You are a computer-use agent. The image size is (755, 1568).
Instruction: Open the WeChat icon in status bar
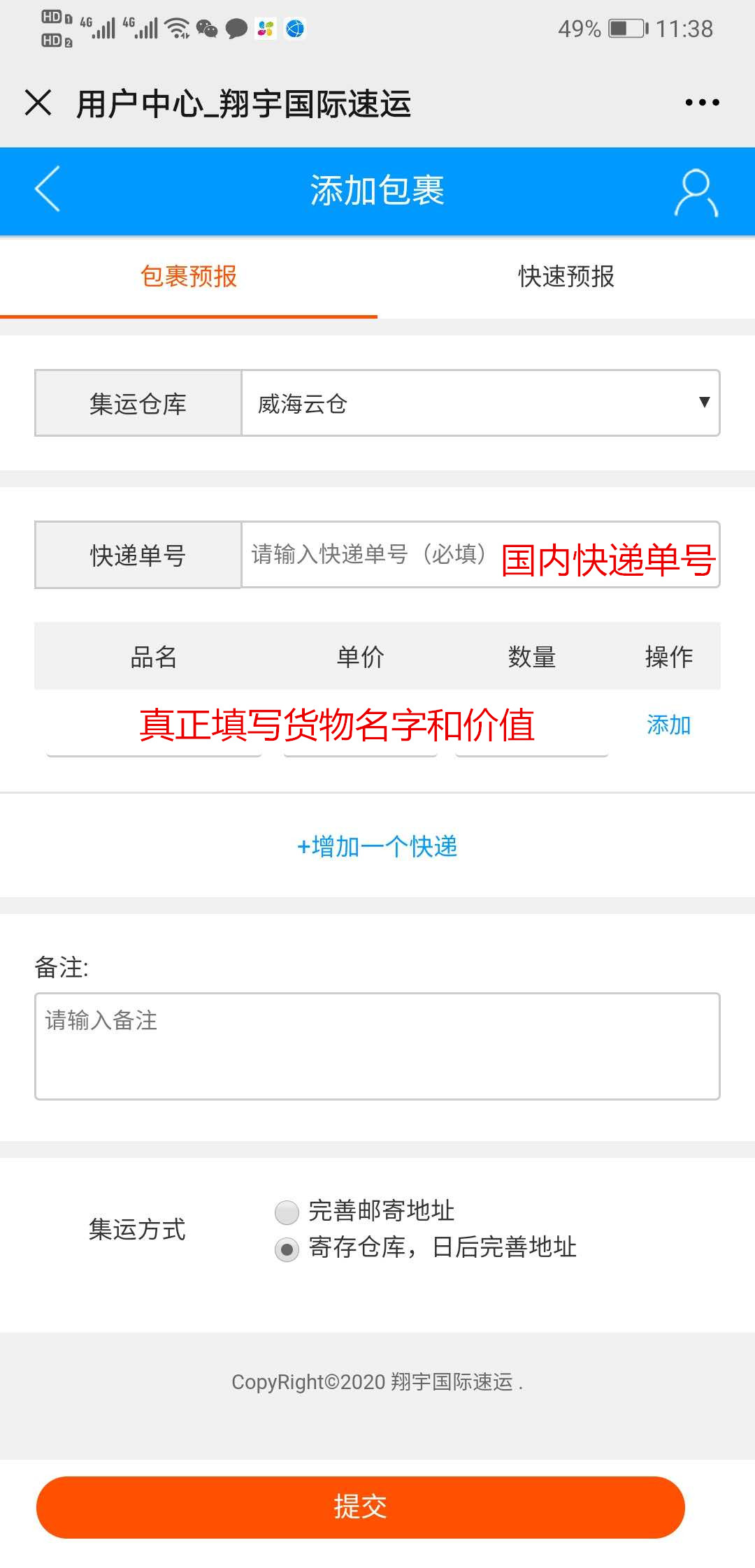(206, 28)
